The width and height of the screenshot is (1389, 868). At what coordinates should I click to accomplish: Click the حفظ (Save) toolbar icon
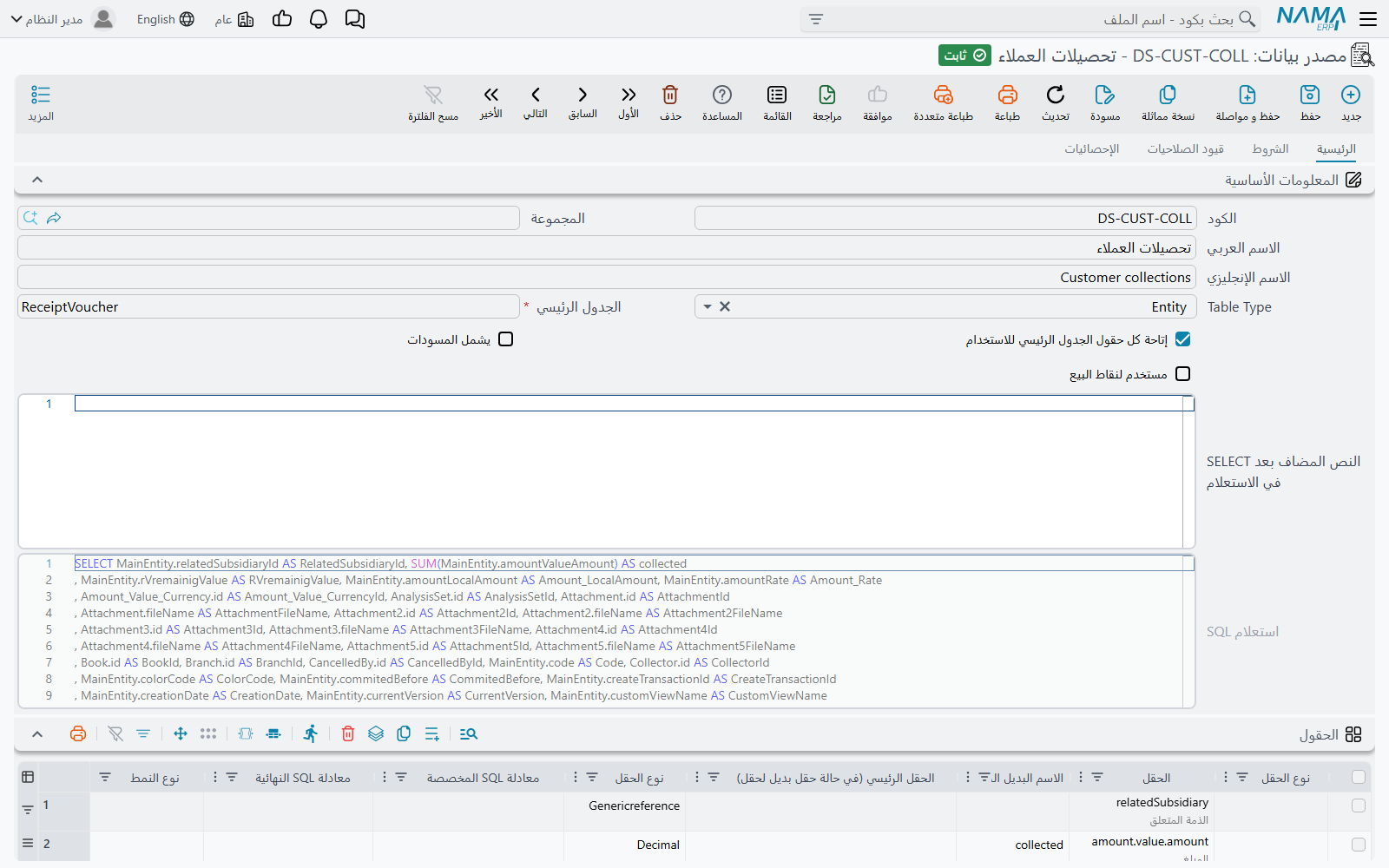tap(1310, 95)
